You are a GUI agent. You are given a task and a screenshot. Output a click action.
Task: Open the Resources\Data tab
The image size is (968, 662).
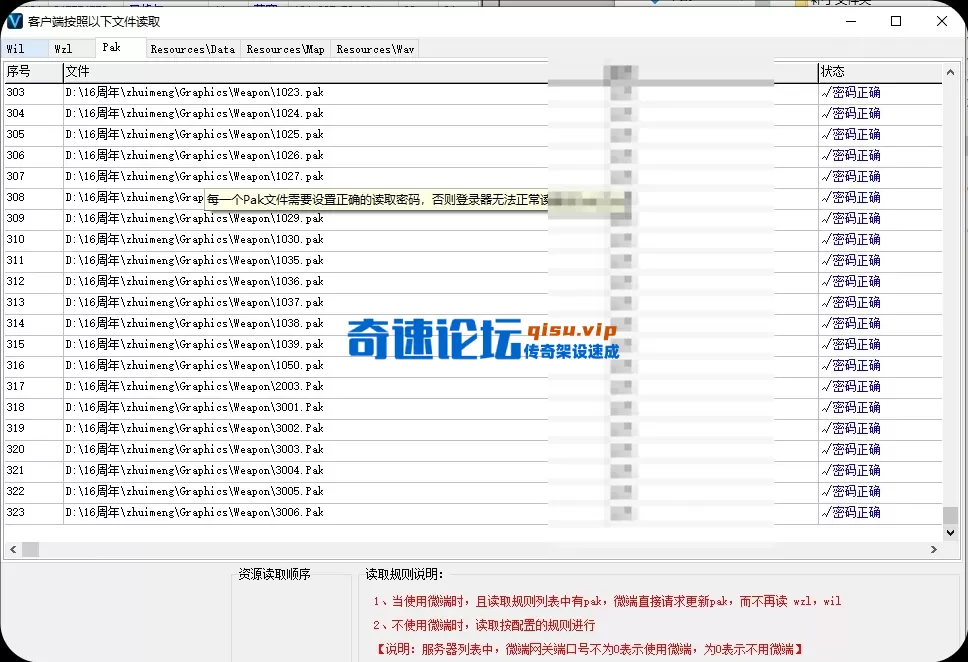192,48
